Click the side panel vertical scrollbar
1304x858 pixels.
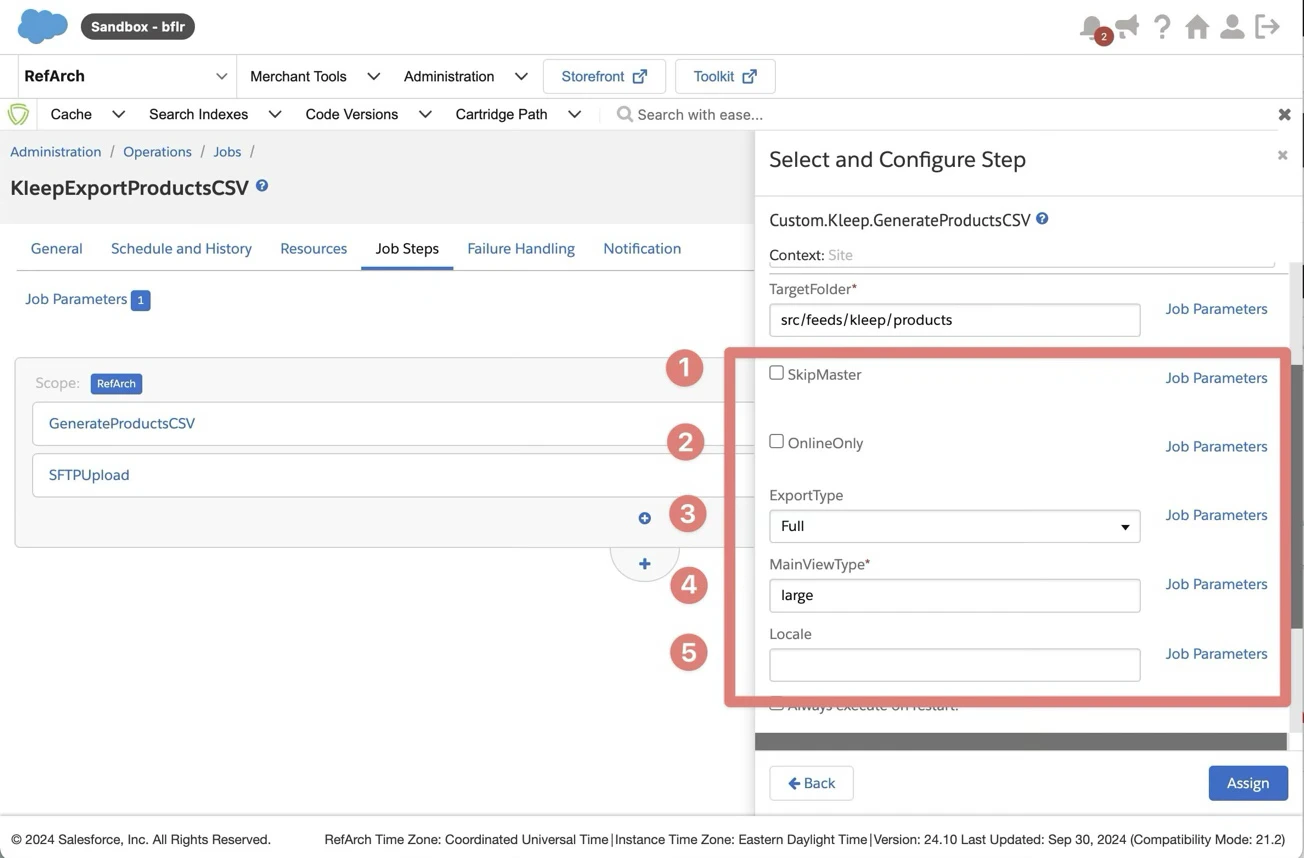[1296, 495]
